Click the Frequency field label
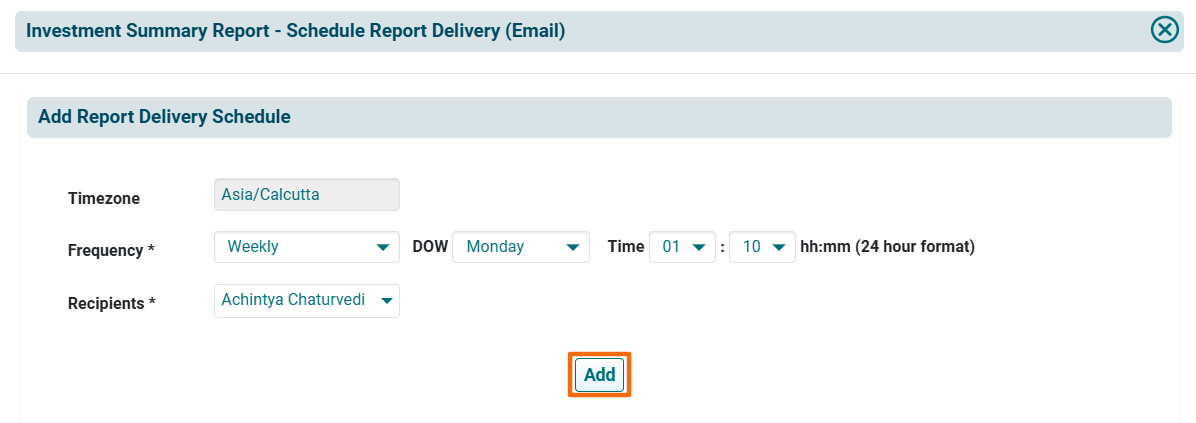The height and width of the screenshot is (423, 1196). pos(111,250)
